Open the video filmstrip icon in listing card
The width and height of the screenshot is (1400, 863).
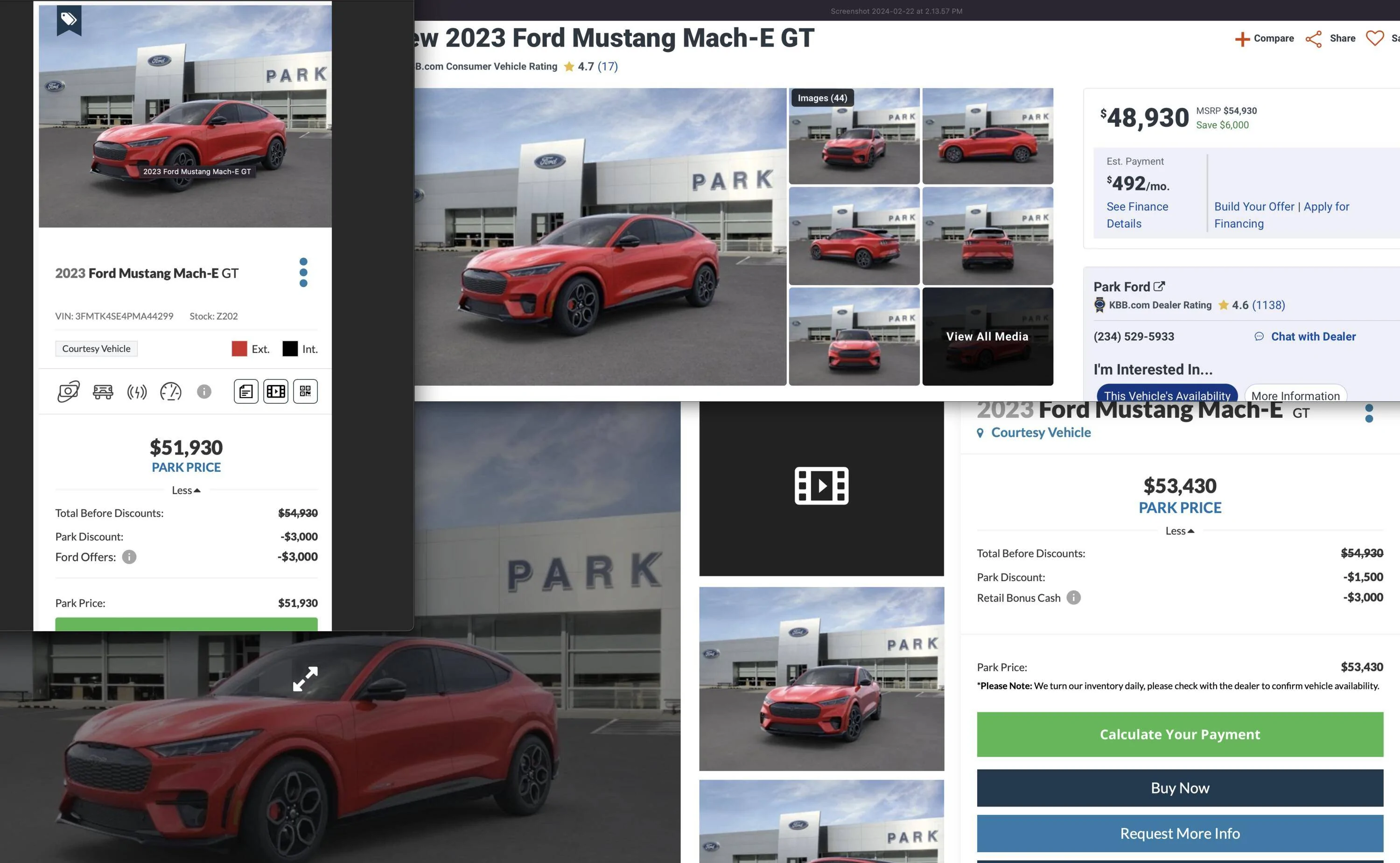tap(275, 392)
